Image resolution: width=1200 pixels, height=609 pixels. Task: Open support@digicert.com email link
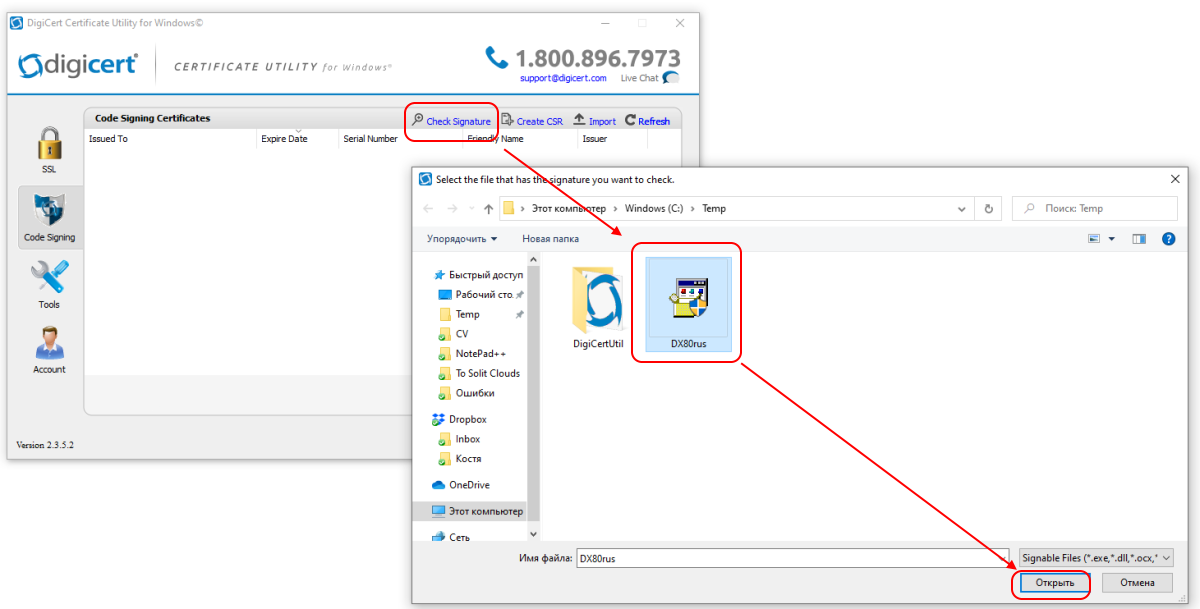point(563,78)
